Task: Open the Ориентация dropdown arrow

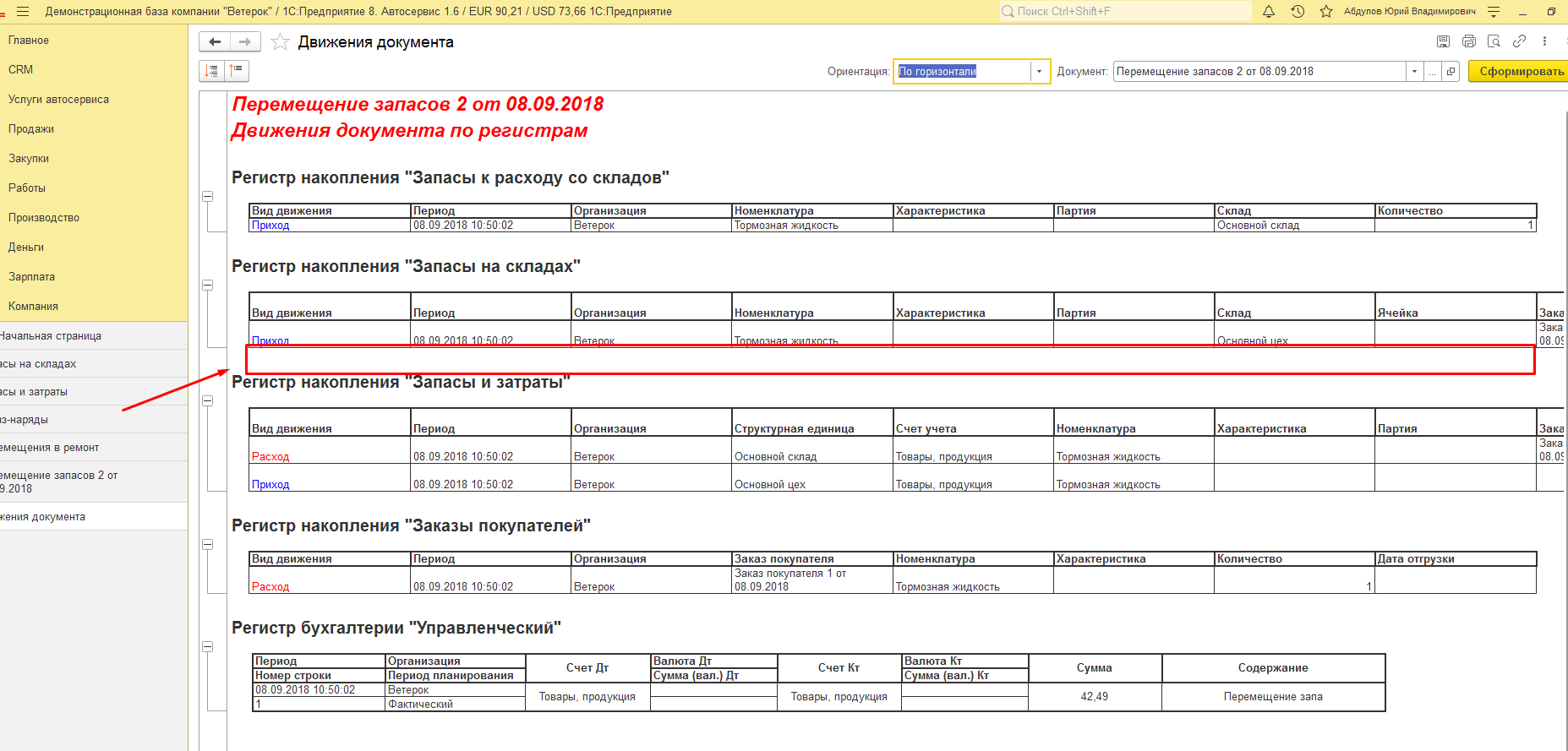Action: click(x=1040, y=72)
